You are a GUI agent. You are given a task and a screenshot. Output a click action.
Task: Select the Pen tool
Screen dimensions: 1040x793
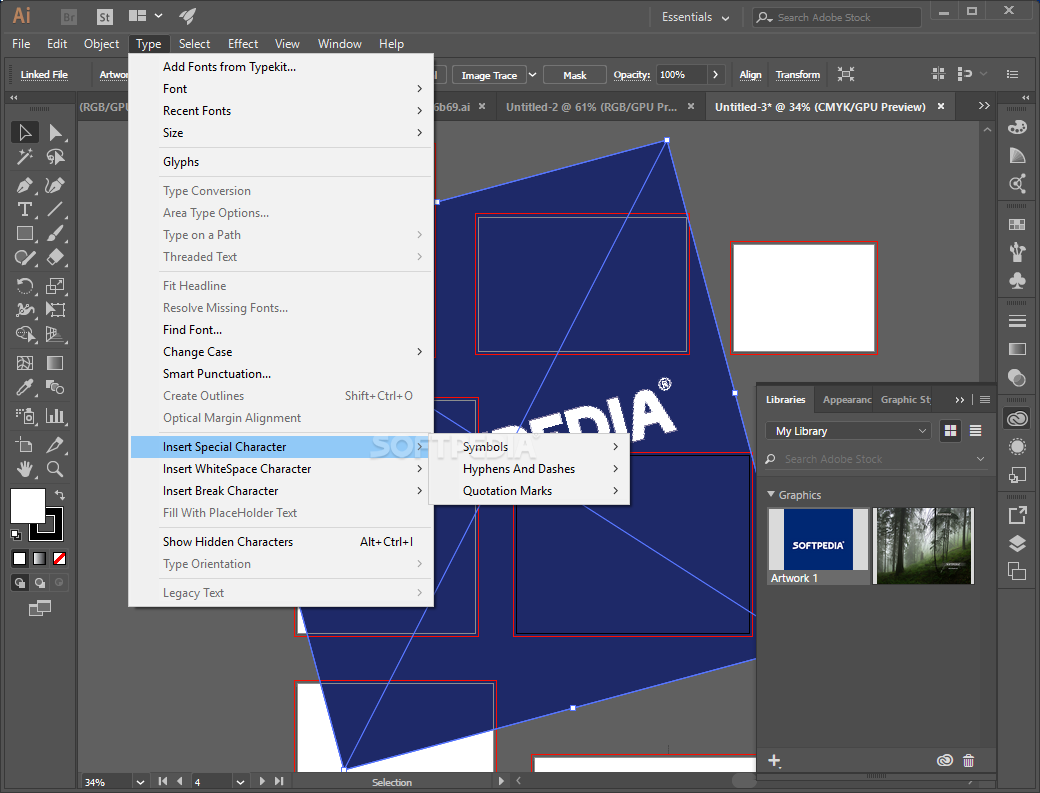(x=25, y=185)
